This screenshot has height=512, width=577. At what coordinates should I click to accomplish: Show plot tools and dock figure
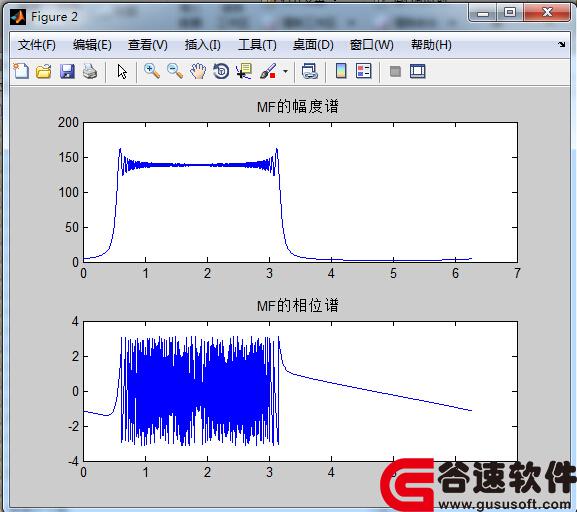tap(418, 71)
